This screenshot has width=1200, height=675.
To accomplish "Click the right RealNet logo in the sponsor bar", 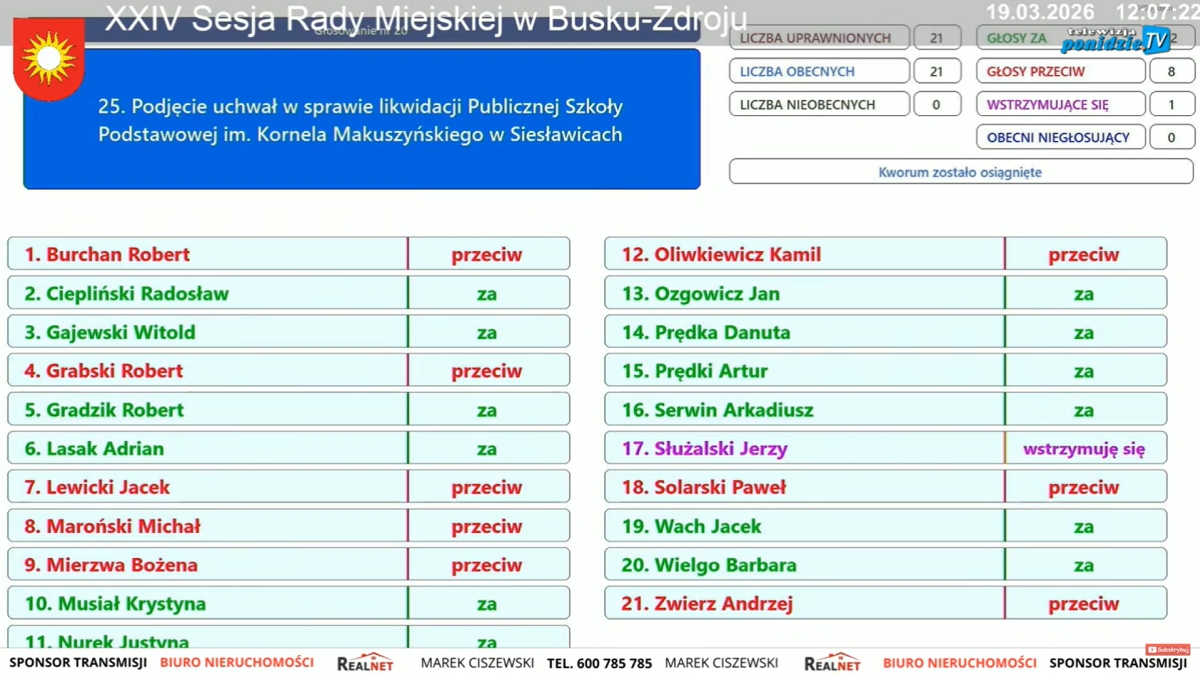I will coord(832,662).
